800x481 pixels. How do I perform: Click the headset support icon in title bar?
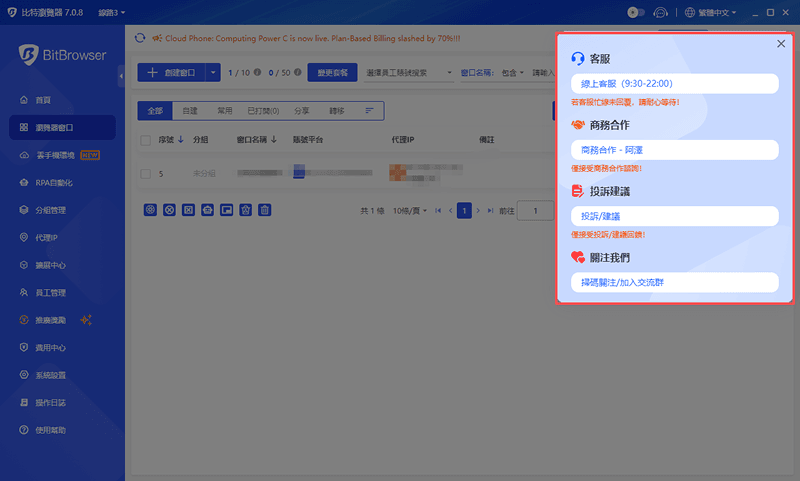coord(661,12)
